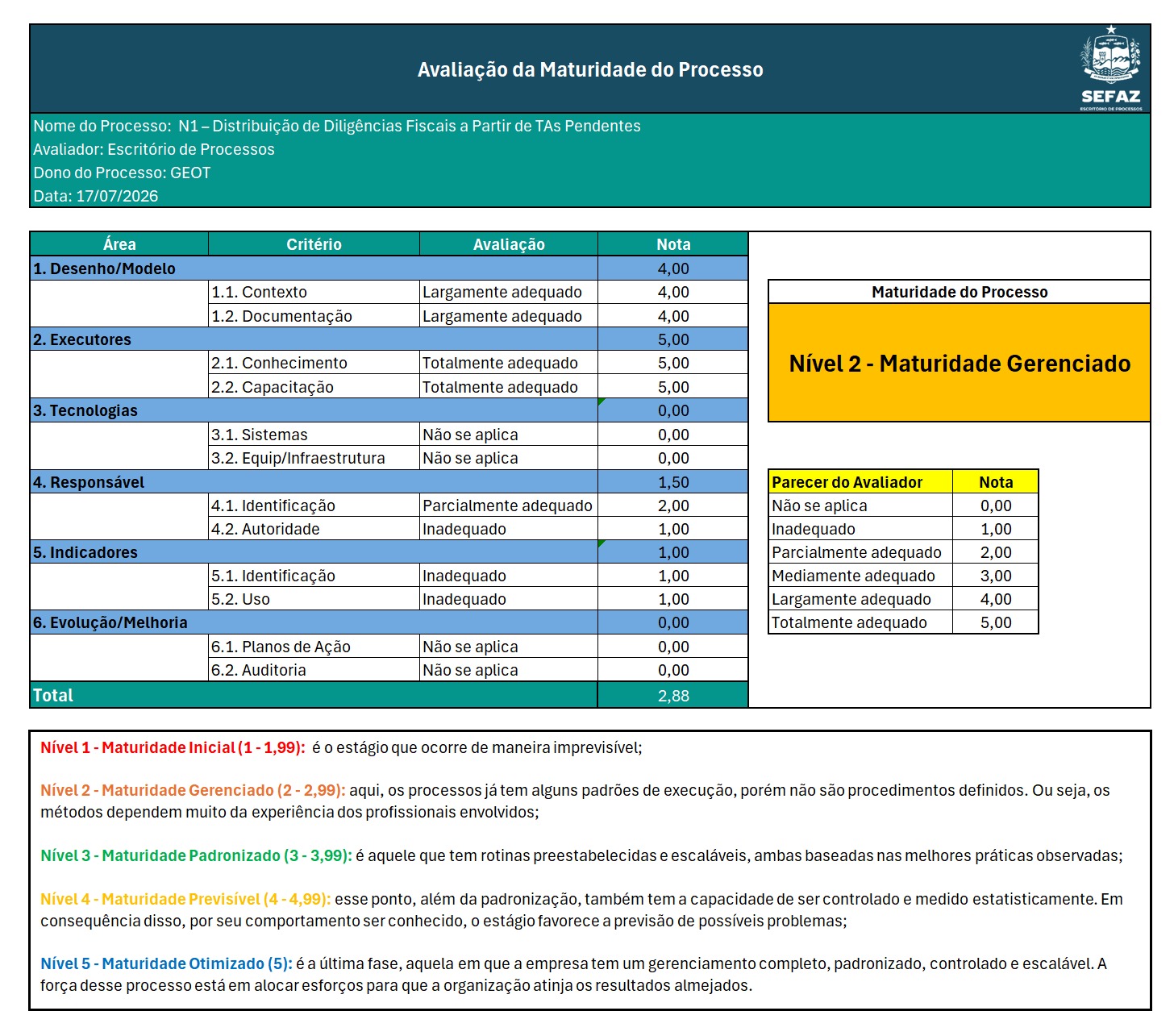Select the 1.1. Contexto evaluation cell
This screenshot has width=1174, height=1036.
point(509,292)
